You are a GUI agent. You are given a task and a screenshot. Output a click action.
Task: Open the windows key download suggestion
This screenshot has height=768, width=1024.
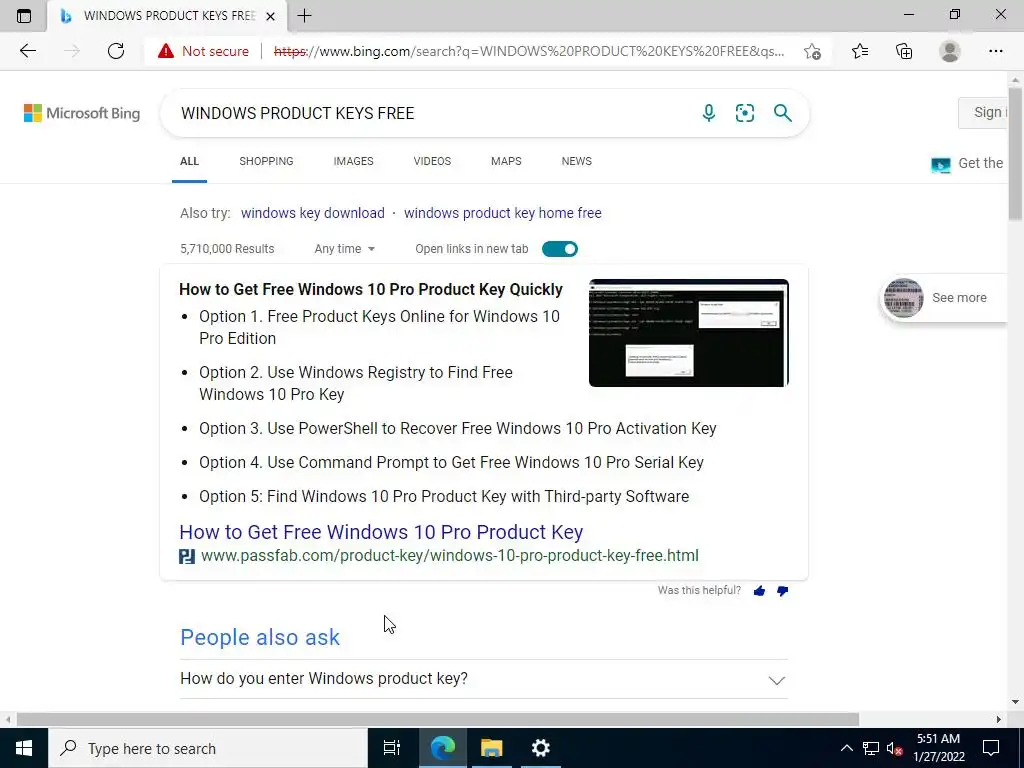click(x=313, y=213)
